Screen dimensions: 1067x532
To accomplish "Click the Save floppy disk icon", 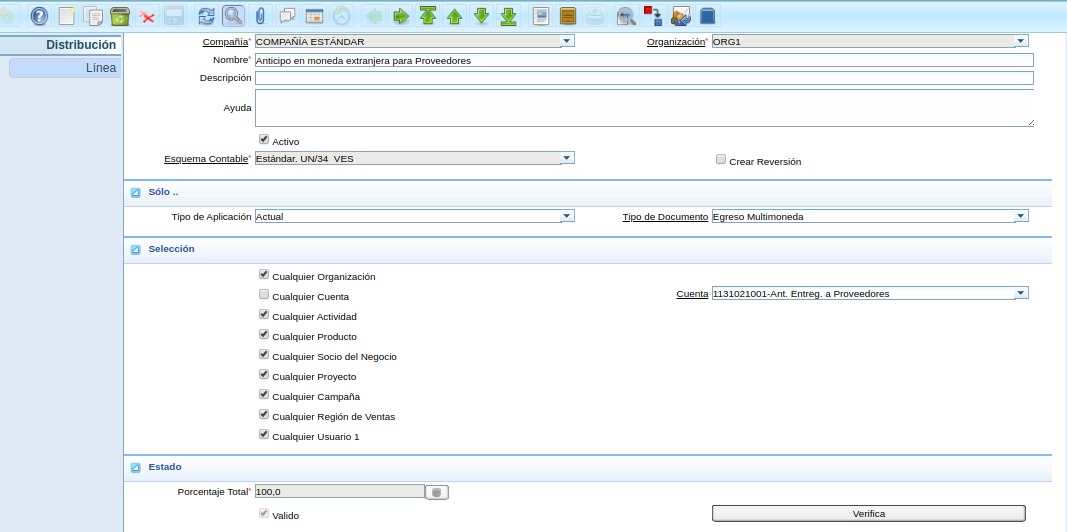I will coord(174,15).
